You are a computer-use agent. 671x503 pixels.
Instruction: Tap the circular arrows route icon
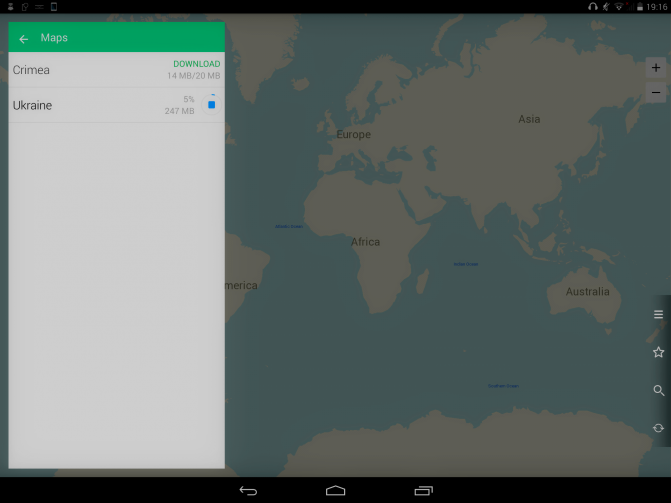click(x=658, y=428)
